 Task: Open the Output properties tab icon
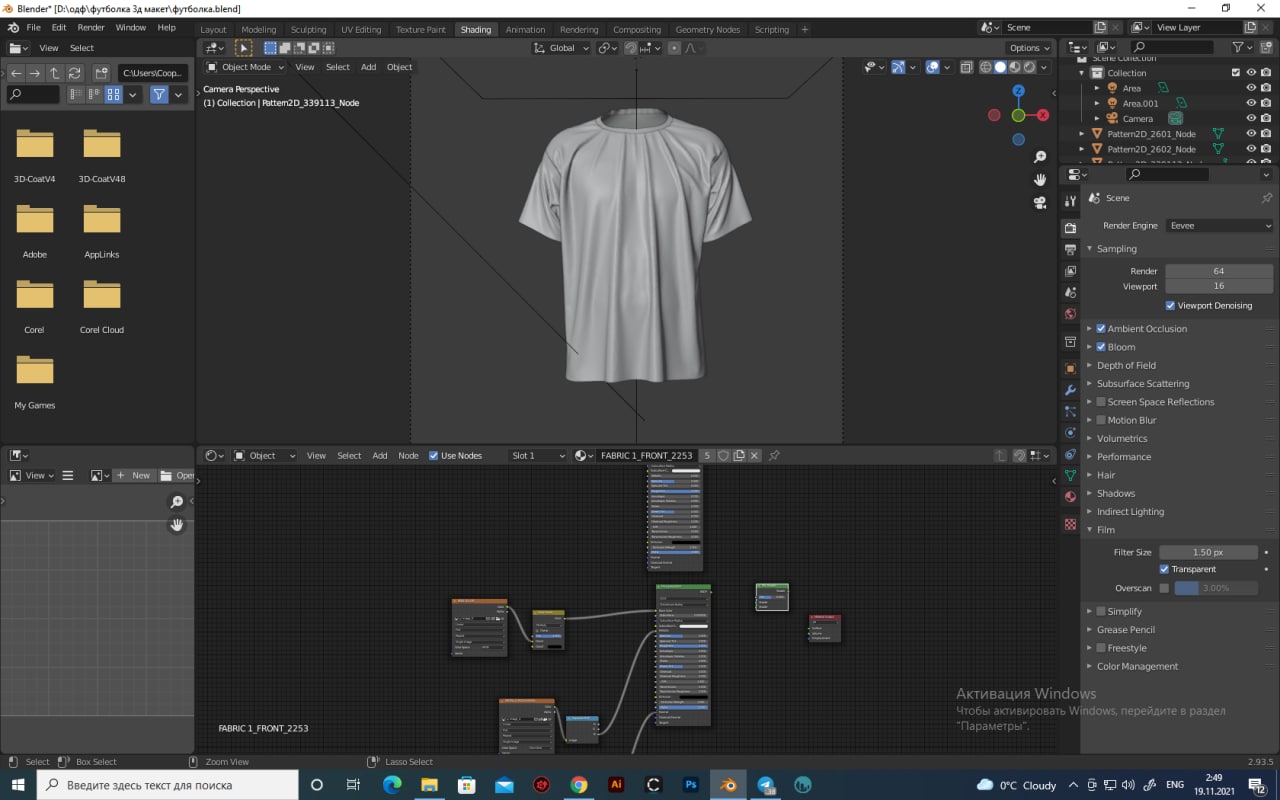tap(1070, 250)
